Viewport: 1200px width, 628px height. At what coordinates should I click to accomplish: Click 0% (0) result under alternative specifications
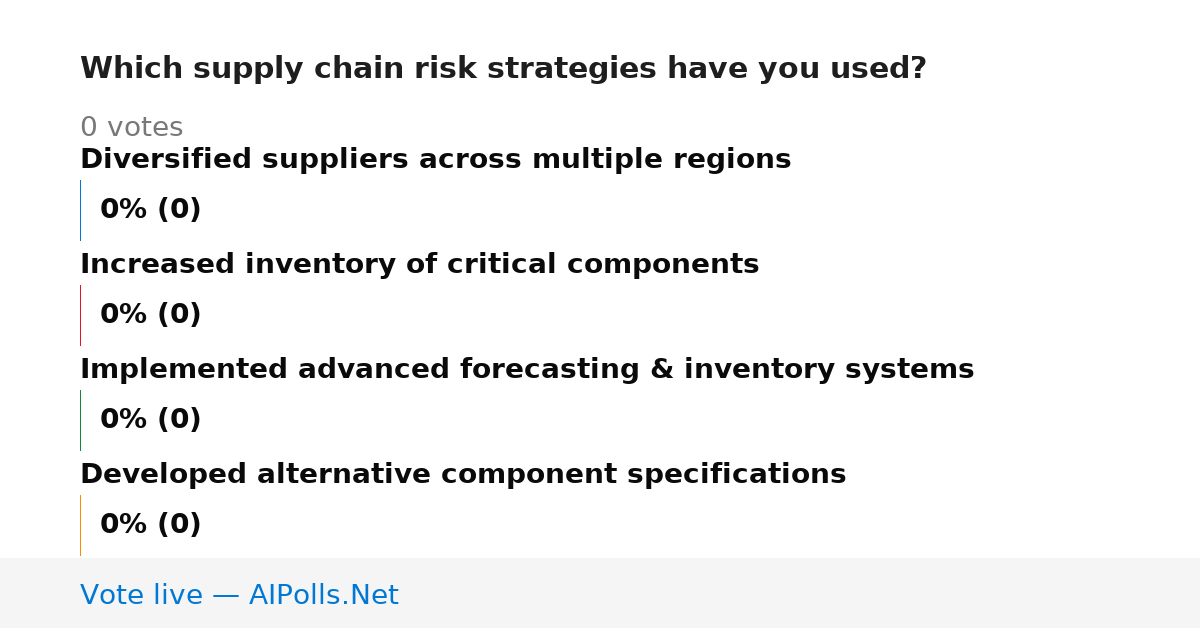(x=150, y=525)
